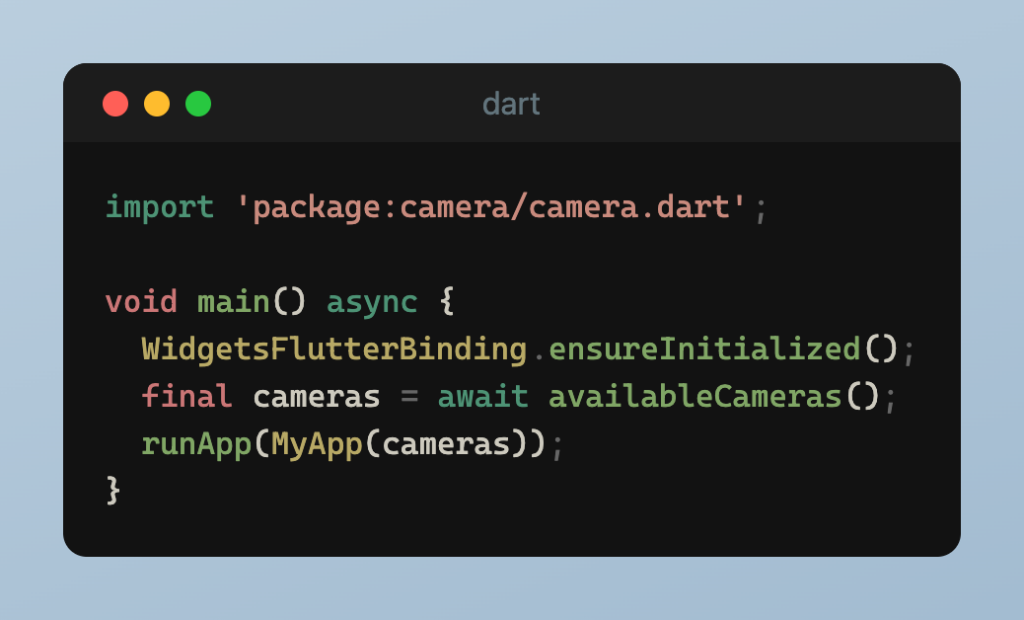1024x620 pixels.
Task: Click the 'final' keyword
Action: pos(187,397)
